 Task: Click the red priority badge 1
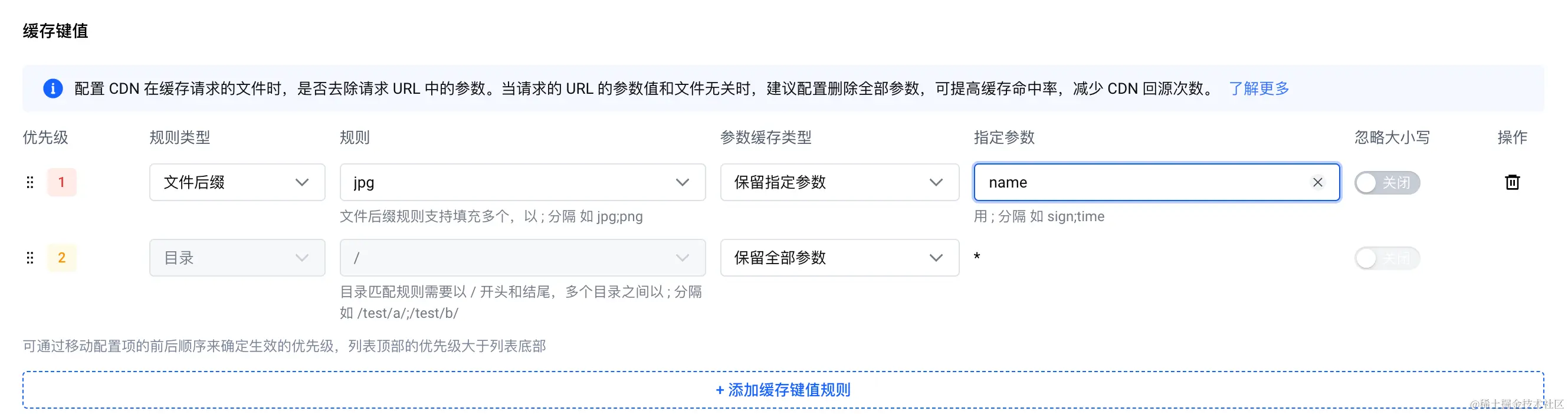(x=61, y=182)
